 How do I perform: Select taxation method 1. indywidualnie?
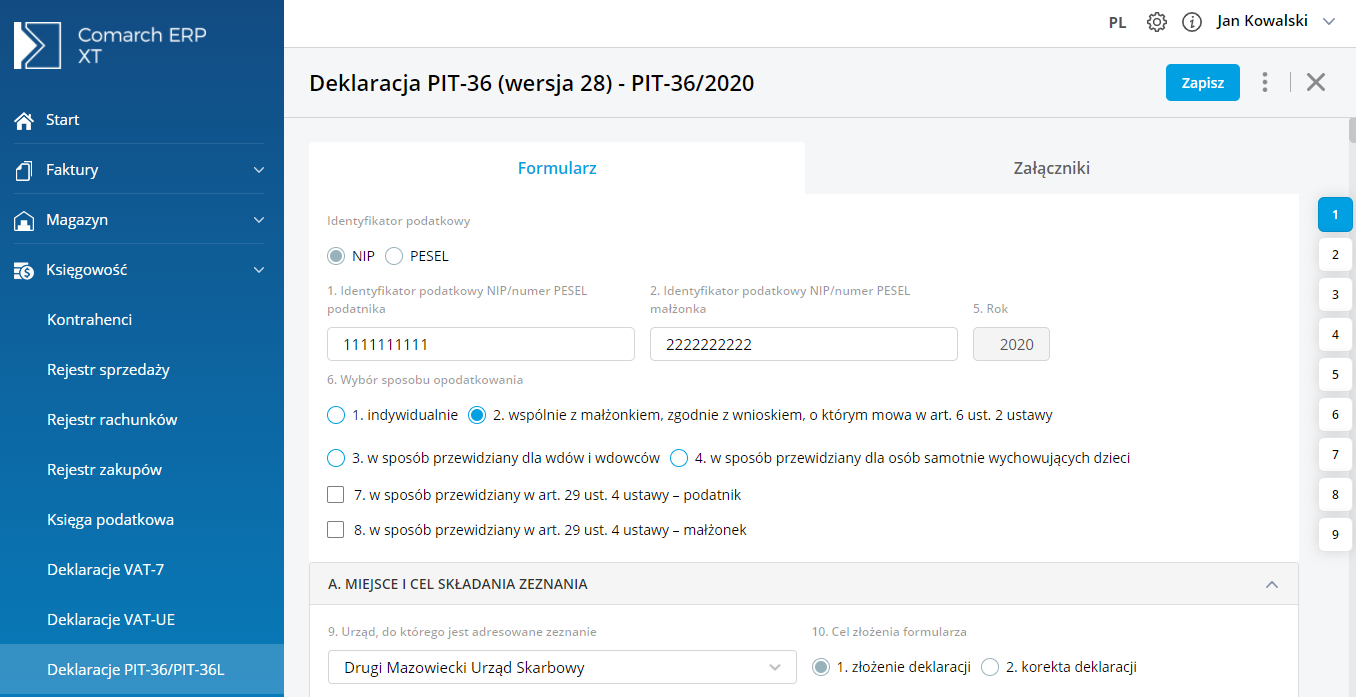[x=336, y=415]
